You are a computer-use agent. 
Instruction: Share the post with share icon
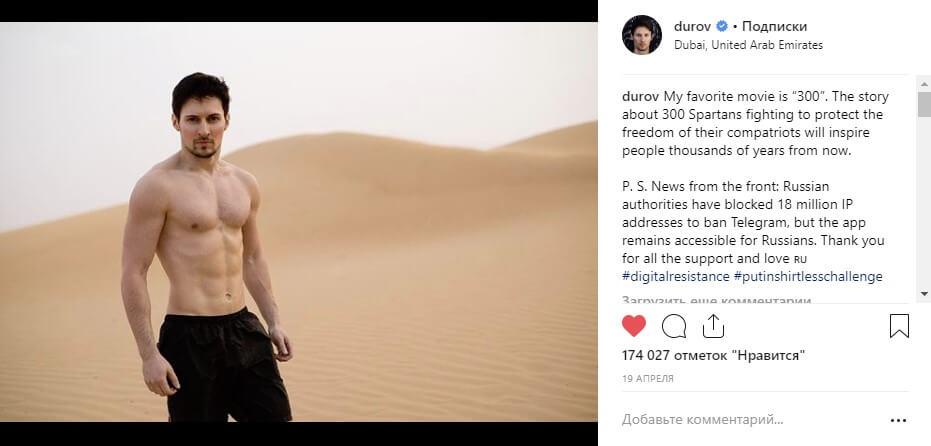click(713, 326)
